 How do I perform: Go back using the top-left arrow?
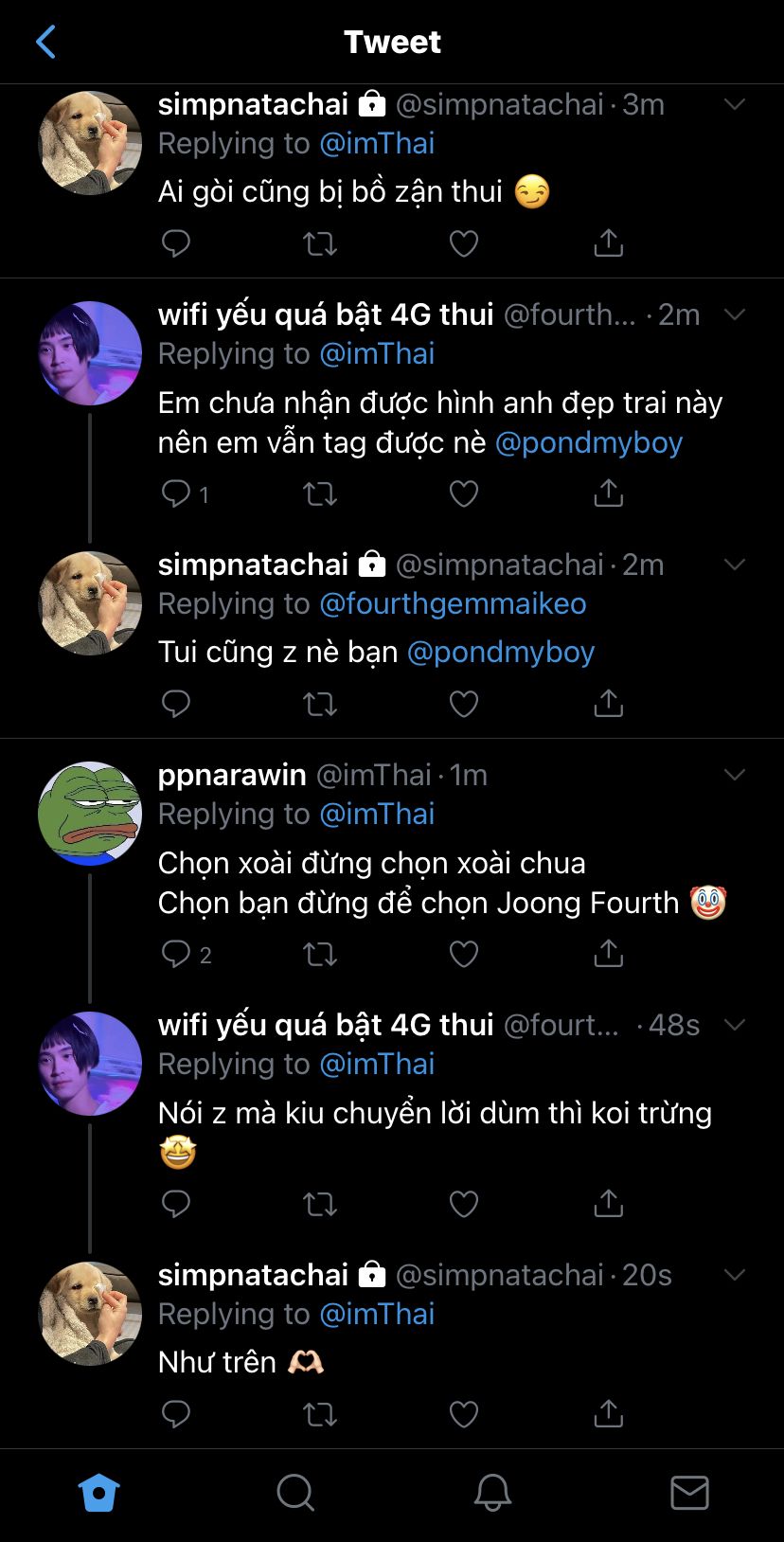(45, 42)
